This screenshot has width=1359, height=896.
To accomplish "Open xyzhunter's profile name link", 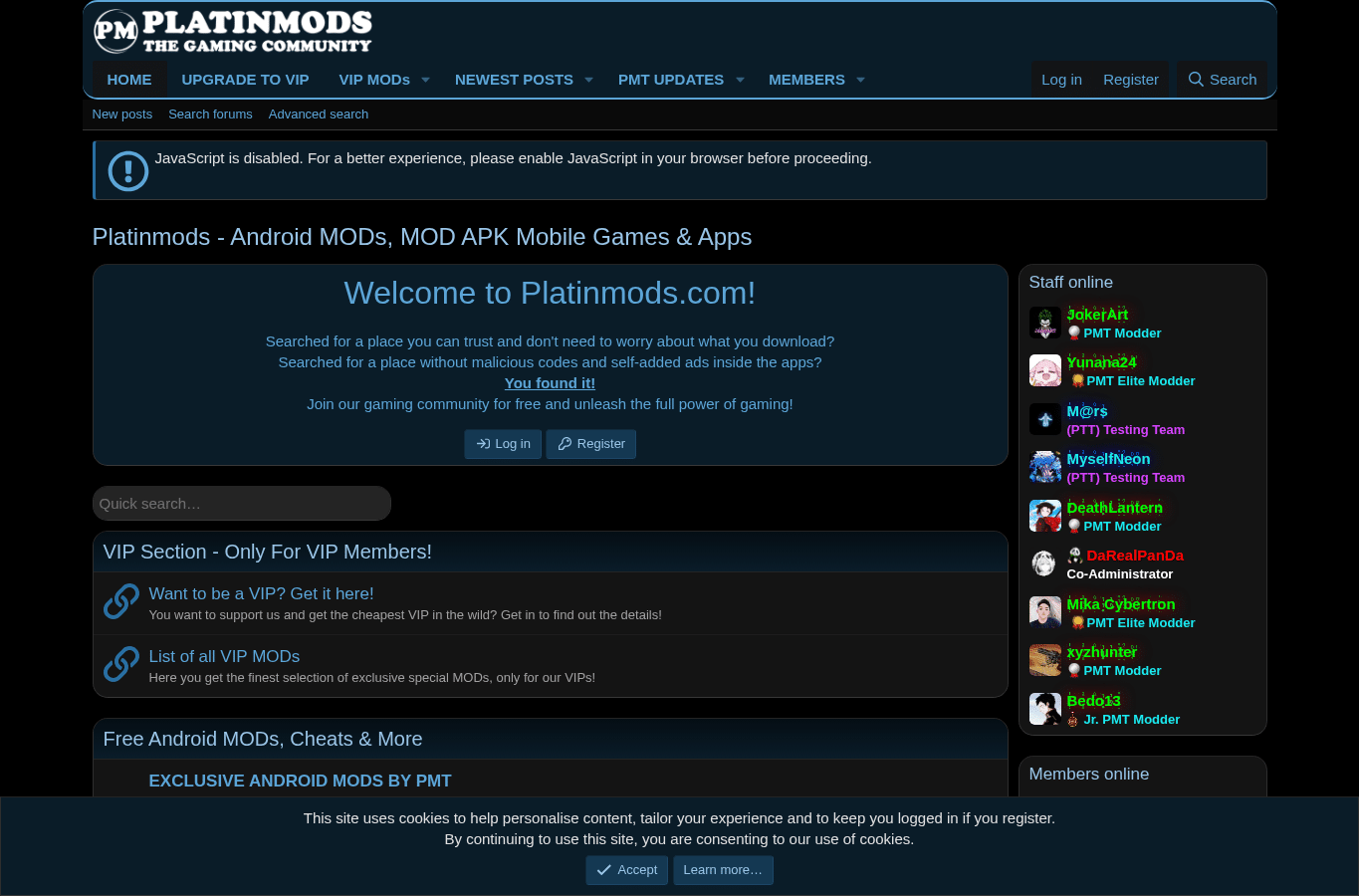I will click(1102, 652).
